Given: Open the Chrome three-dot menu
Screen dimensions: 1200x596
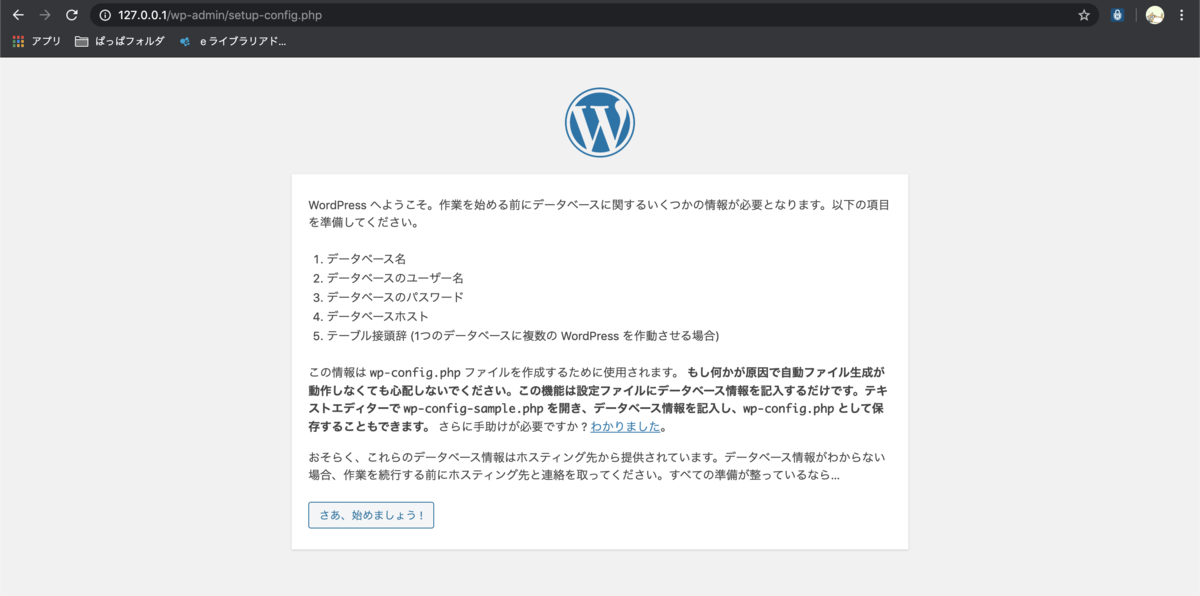Looking at the screenshot, I should tap(1182, 15).
